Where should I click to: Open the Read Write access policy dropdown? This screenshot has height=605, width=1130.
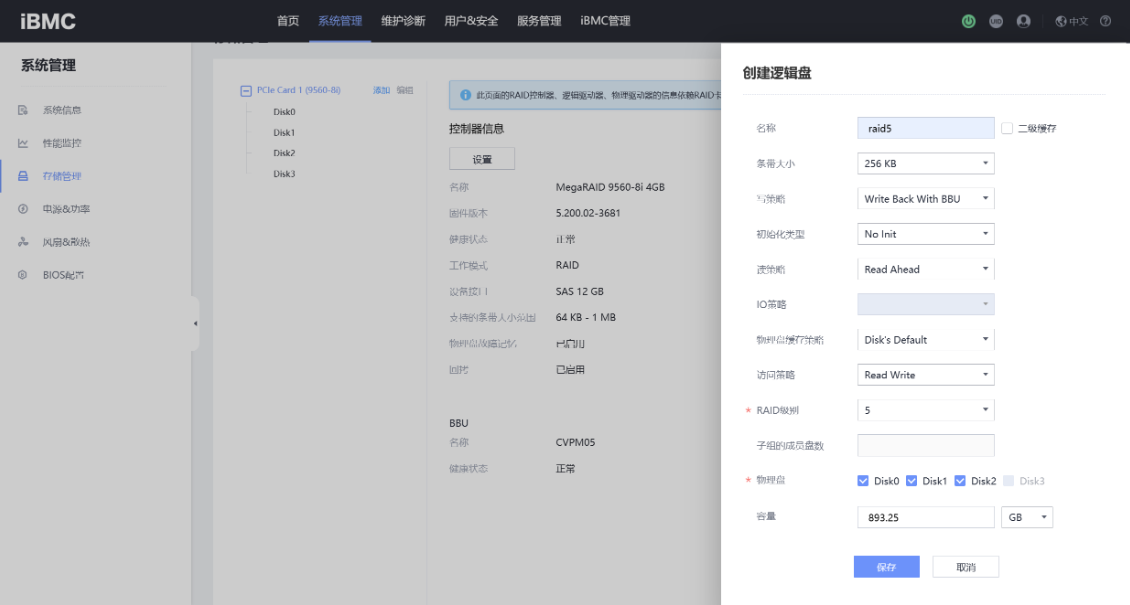pos(925,375)
